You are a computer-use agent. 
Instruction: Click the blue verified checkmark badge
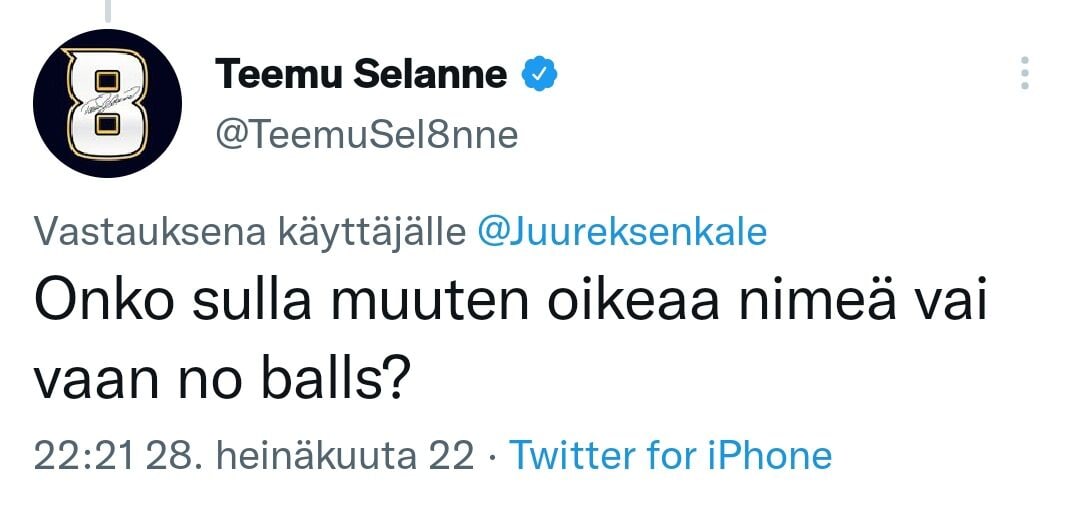point(540,73)
